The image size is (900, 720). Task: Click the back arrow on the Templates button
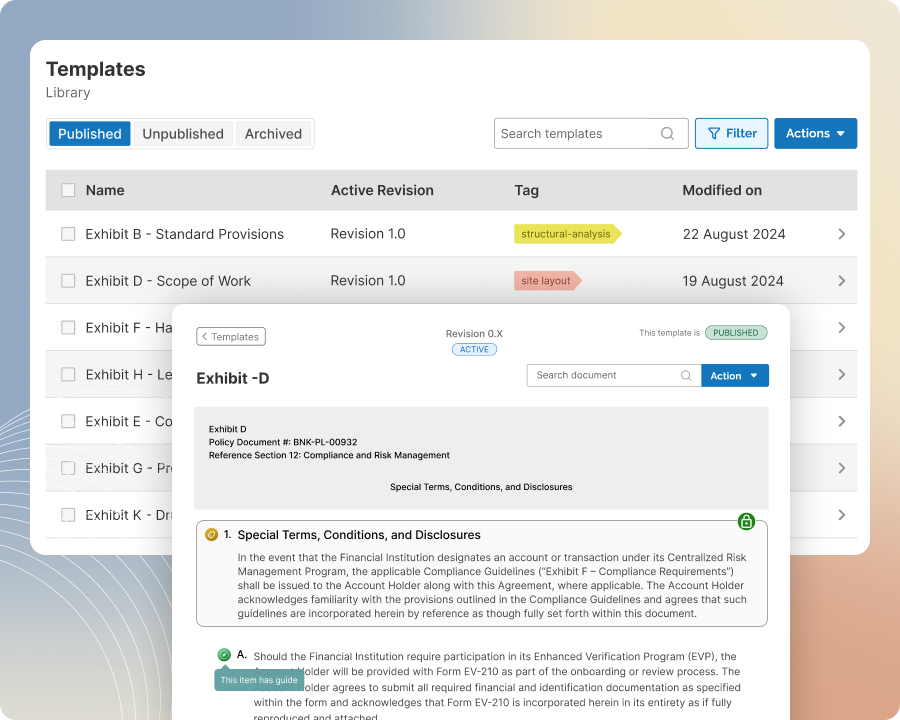204,336
